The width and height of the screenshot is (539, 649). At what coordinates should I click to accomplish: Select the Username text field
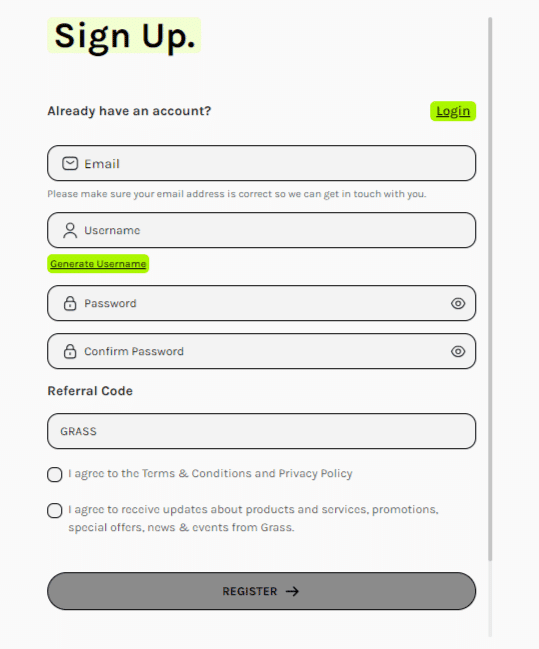coord(262,230)
